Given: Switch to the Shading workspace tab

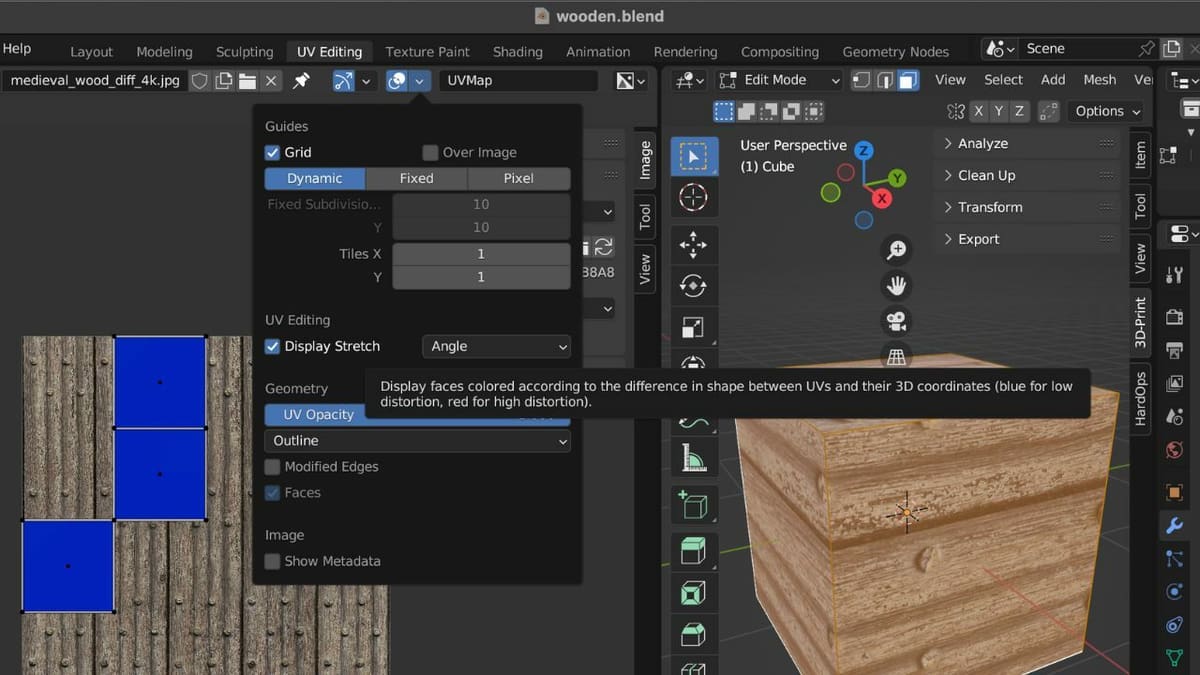Looking at the screenshot, I should coord(518,52).
